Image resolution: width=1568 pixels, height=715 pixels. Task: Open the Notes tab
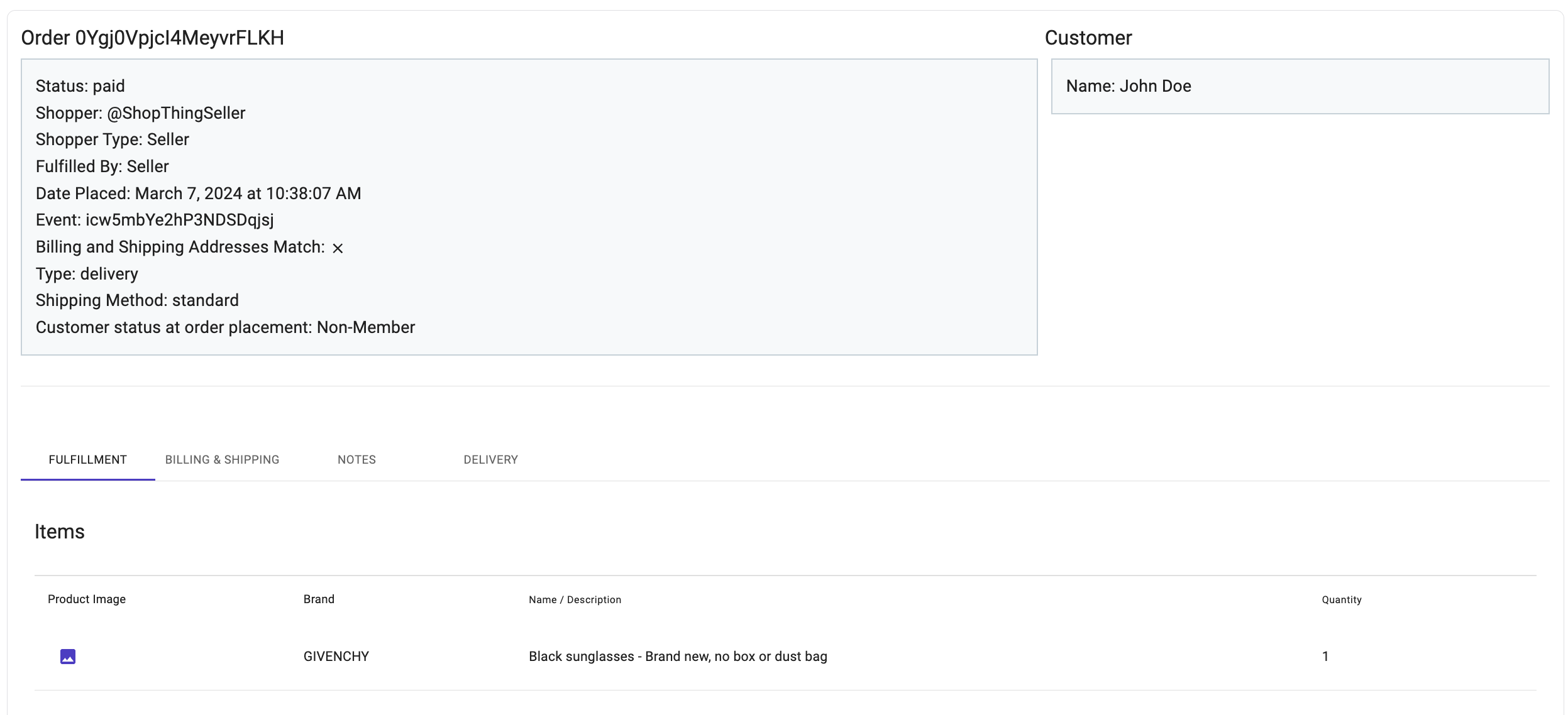point(356,459)
